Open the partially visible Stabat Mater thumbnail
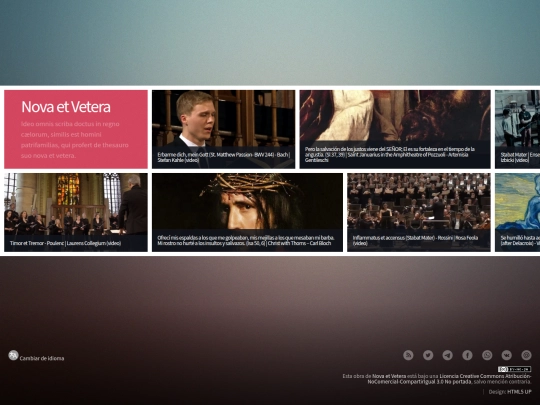540x405 pixels. click(x=518, y=129)
